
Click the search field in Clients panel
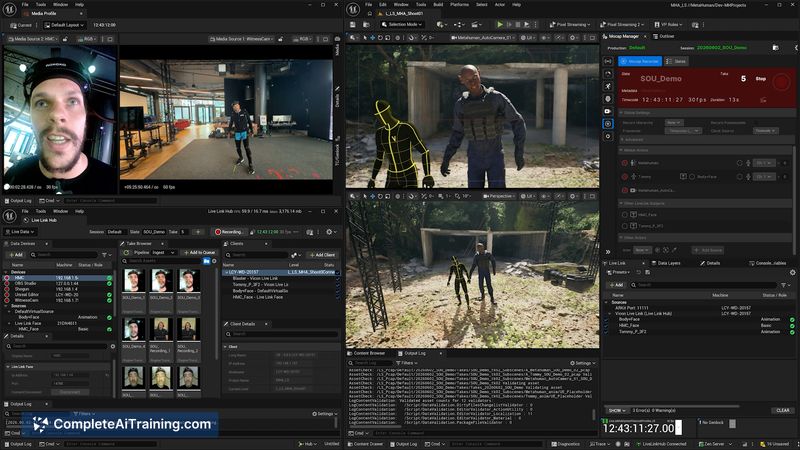pos(255,255)
